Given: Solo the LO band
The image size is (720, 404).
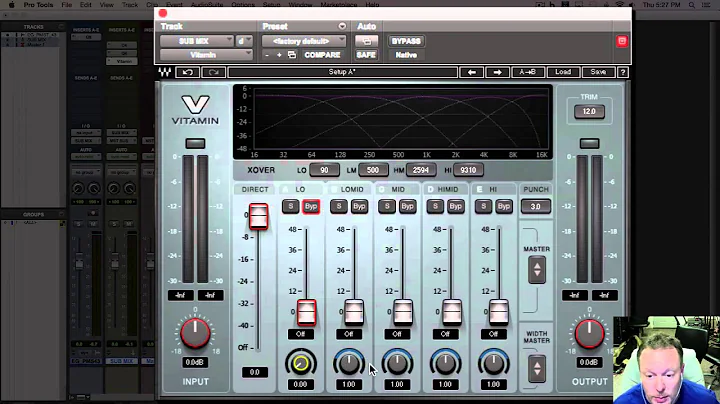Looking at the screenshot, I should 290,206.
